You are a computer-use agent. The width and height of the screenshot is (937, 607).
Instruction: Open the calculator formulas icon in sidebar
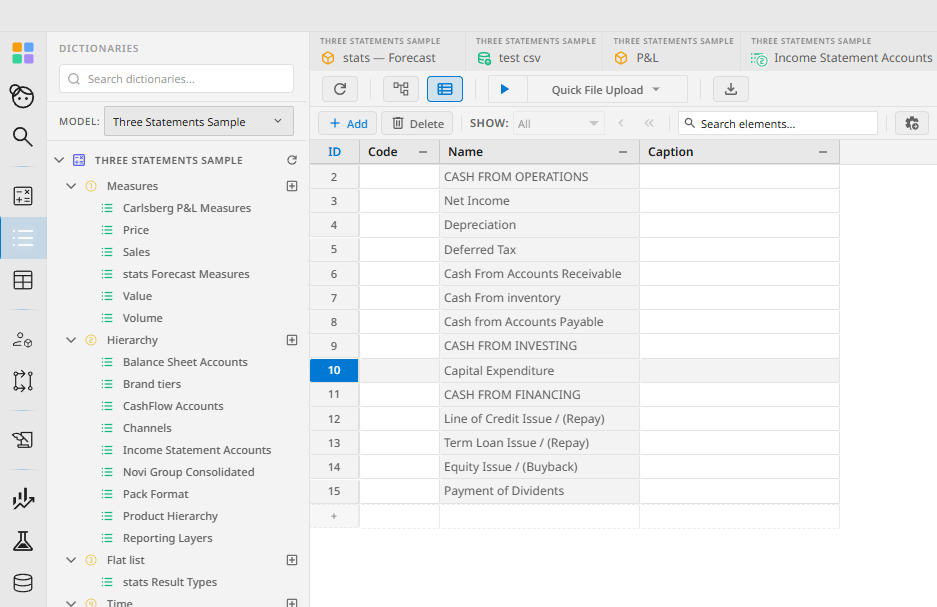[x=23, y=196]
